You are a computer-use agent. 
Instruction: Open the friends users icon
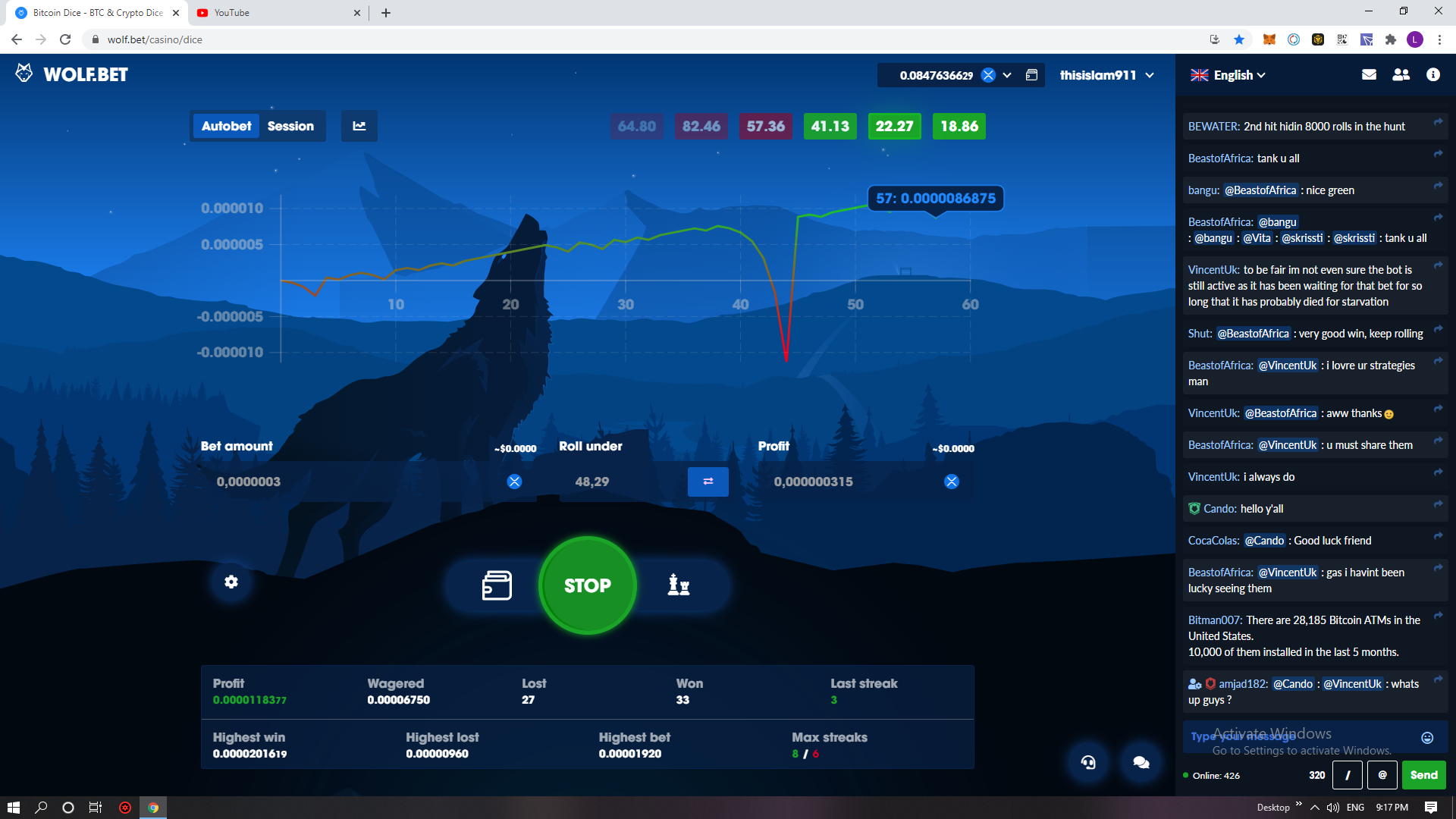(x=1401, y=74)
